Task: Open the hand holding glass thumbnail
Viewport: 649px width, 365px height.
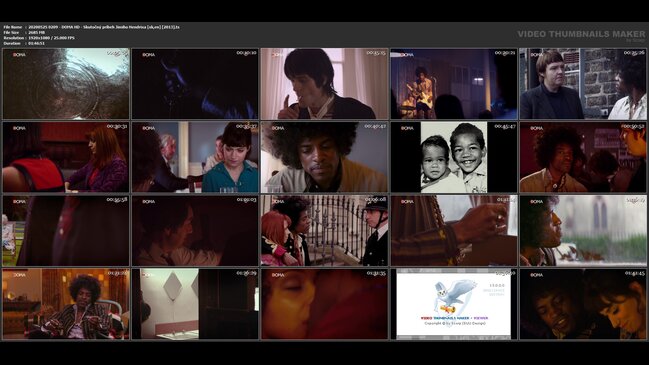Action: click(454, 231)
